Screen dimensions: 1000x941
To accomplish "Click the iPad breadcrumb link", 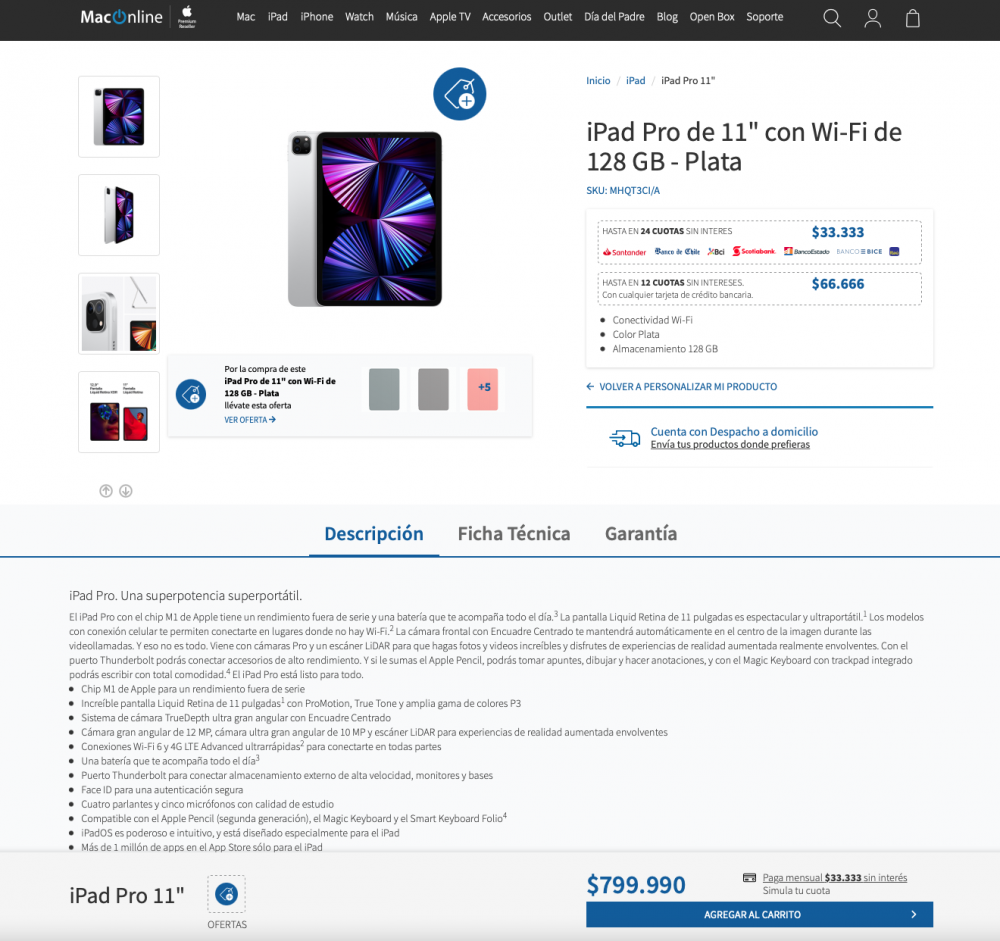I will (x=635, y=80).
